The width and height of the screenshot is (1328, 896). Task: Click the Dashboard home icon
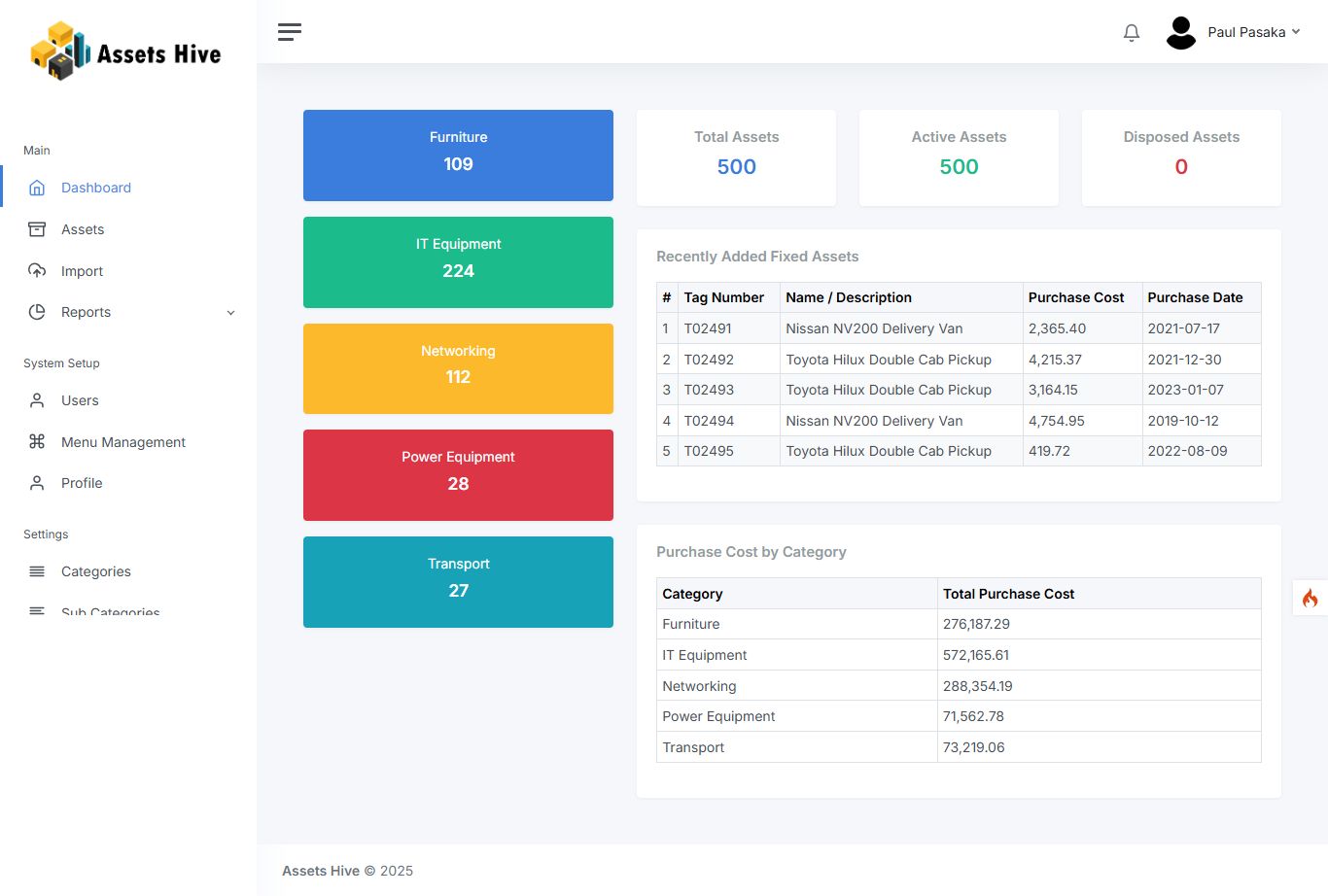(x=37, y=188)
